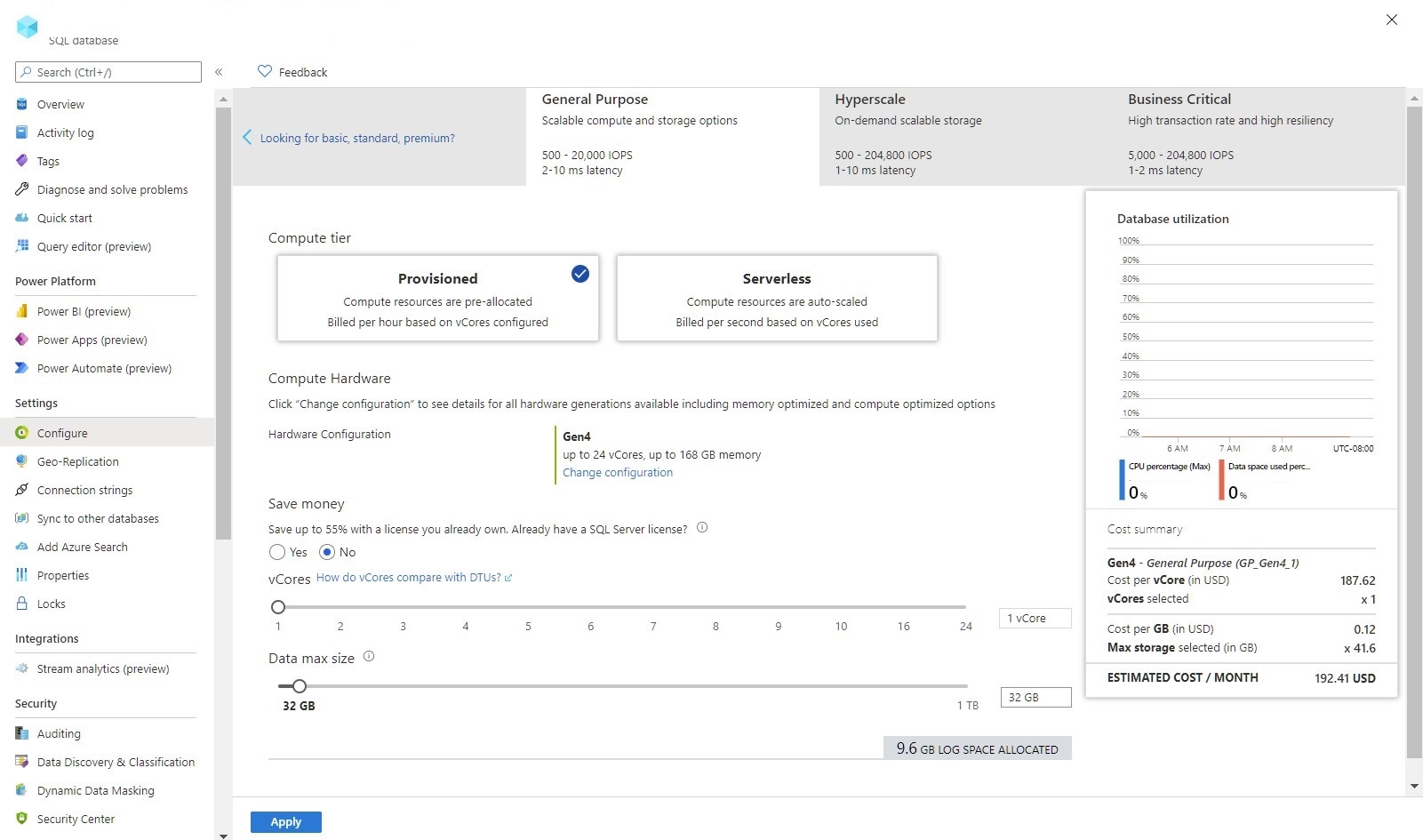Image resolution: width=1423 pixels, height=840 pixels.
Task: Click the Feedback heart icon
Action: (x=265, y=71)
